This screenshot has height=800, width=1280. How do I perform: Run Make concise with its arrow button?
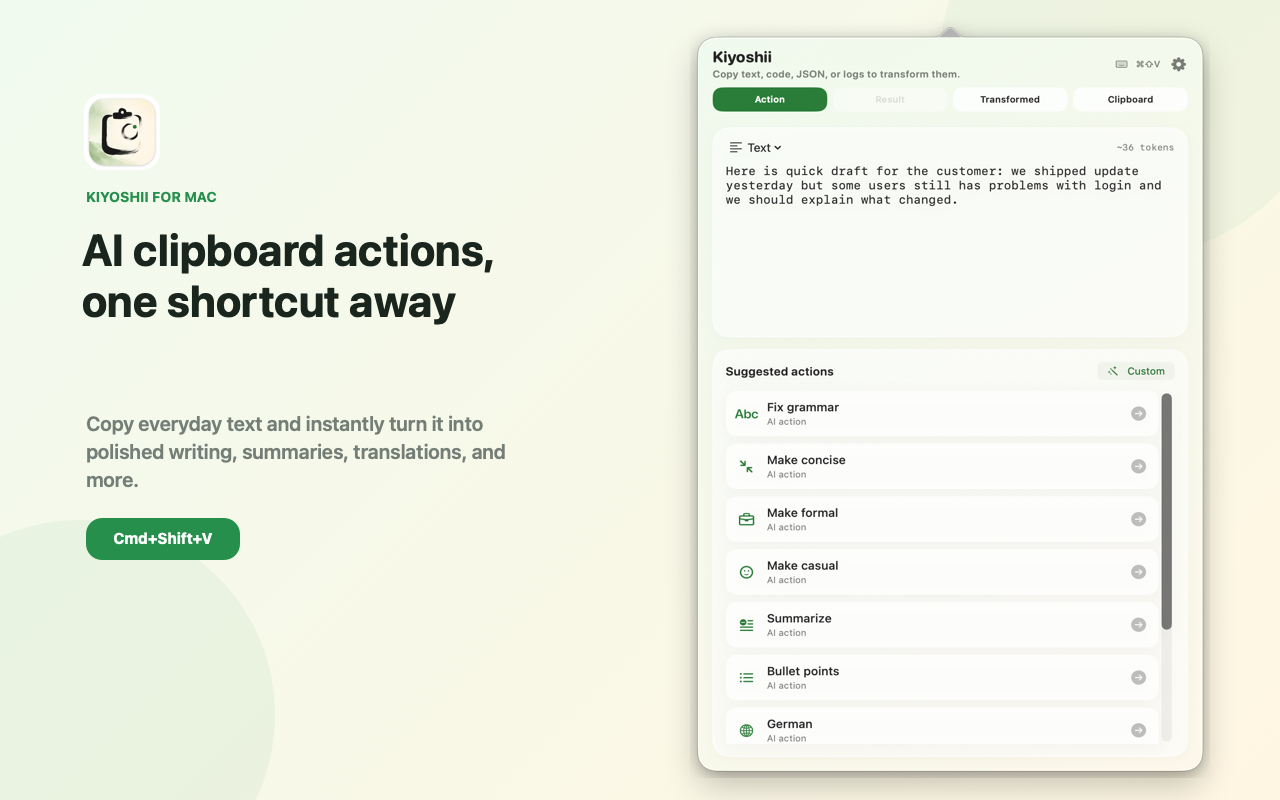pos(1138,466)
